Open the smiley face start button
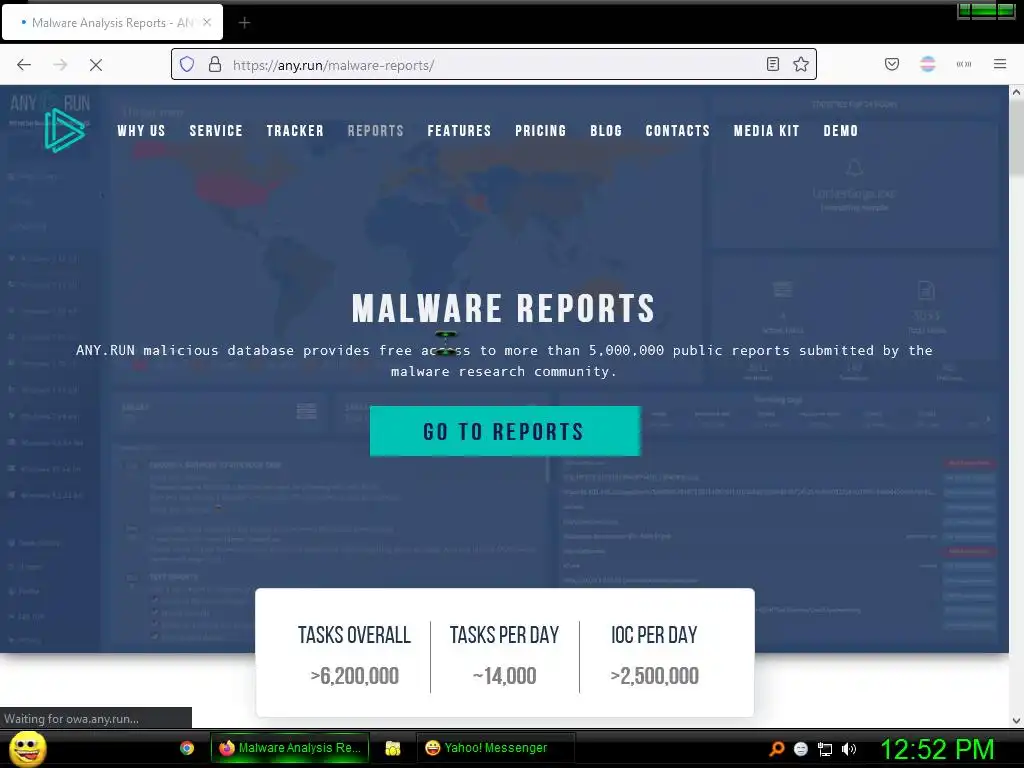This screenshot has height=768, width=1024. point(27,748)
